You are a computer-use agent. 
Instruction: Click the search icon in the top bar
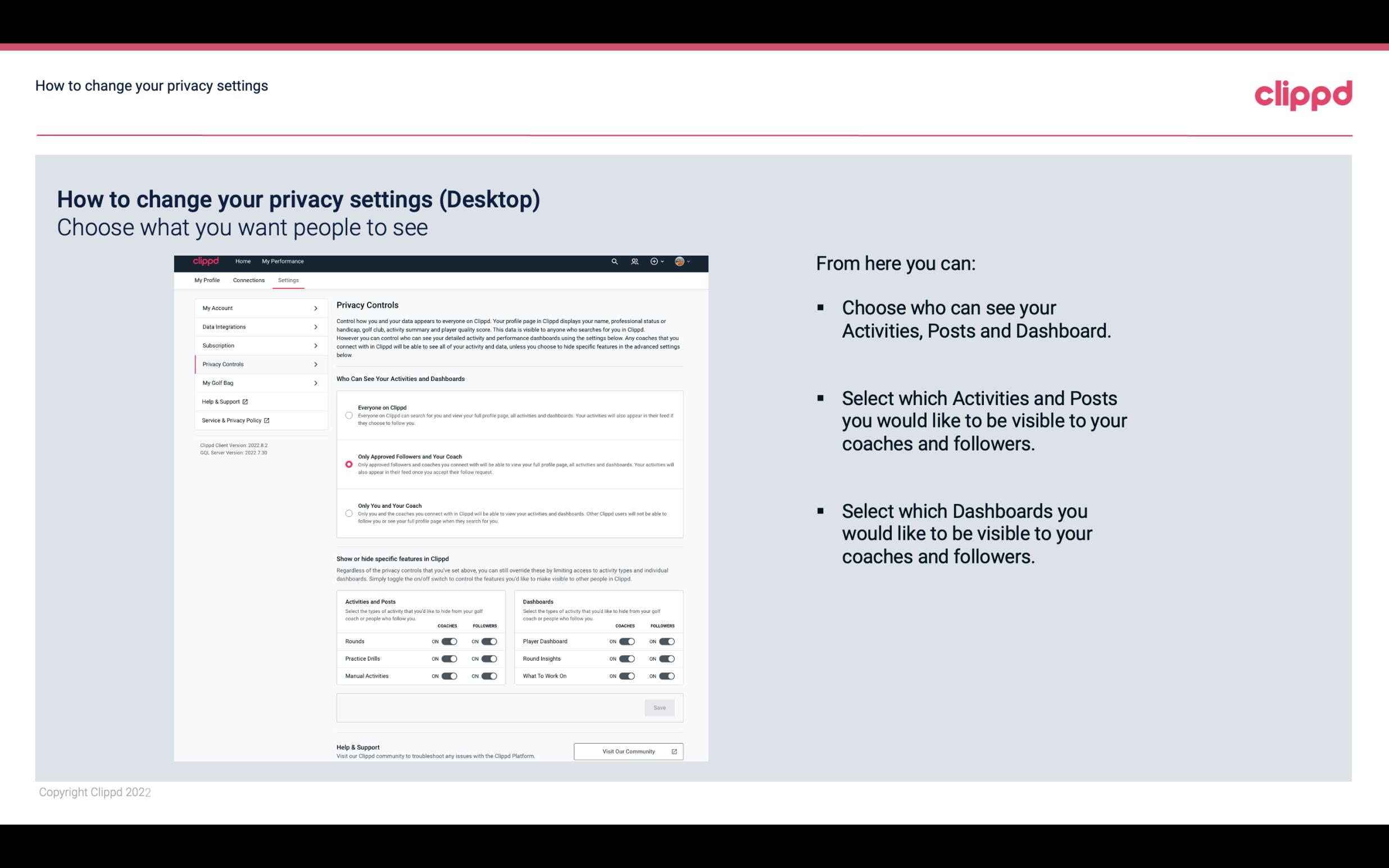tap(614, 262)
